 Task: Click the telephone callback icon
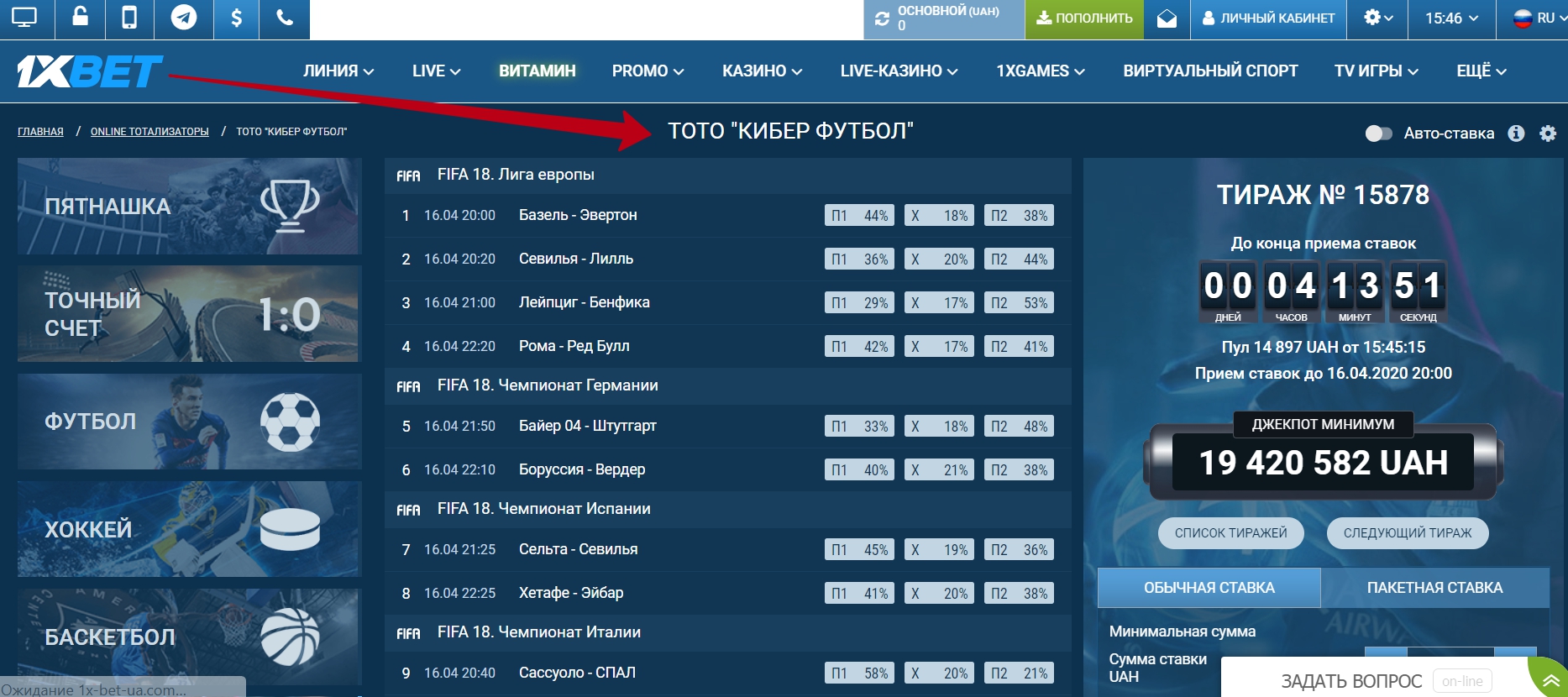click(285, 18)
